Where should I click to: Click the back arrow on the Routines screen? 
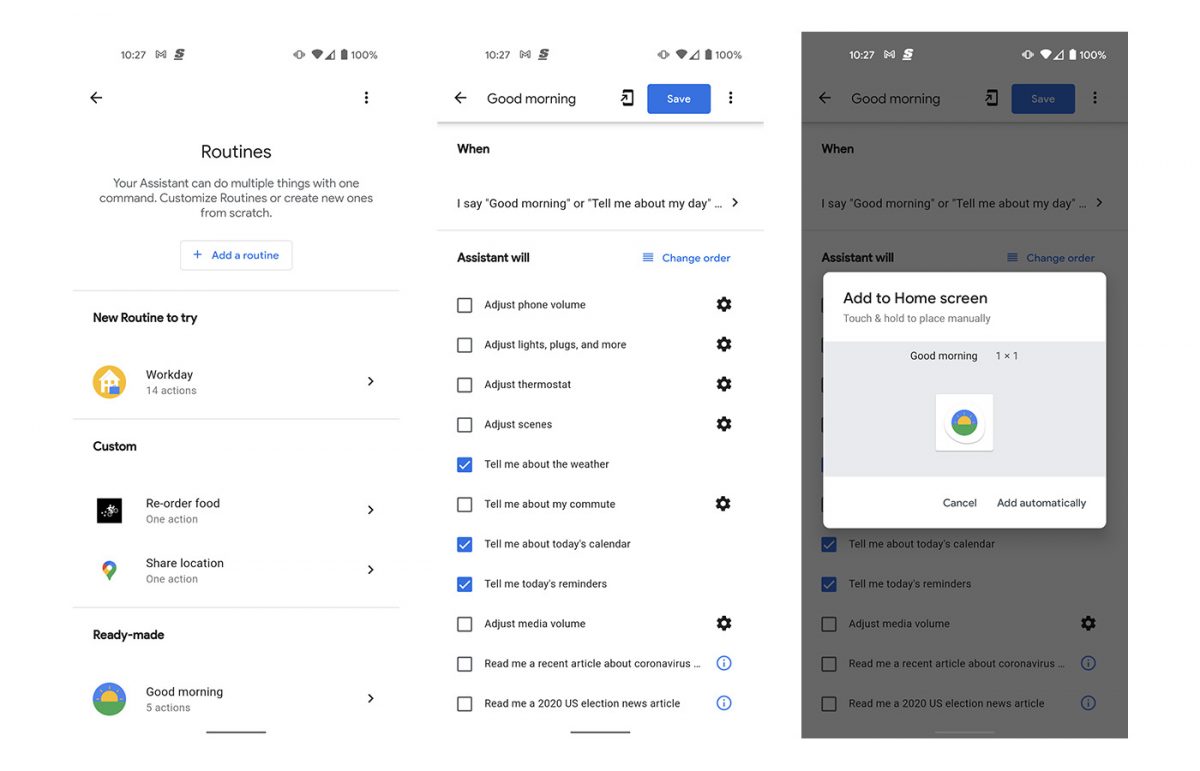[x=95, y=97]
